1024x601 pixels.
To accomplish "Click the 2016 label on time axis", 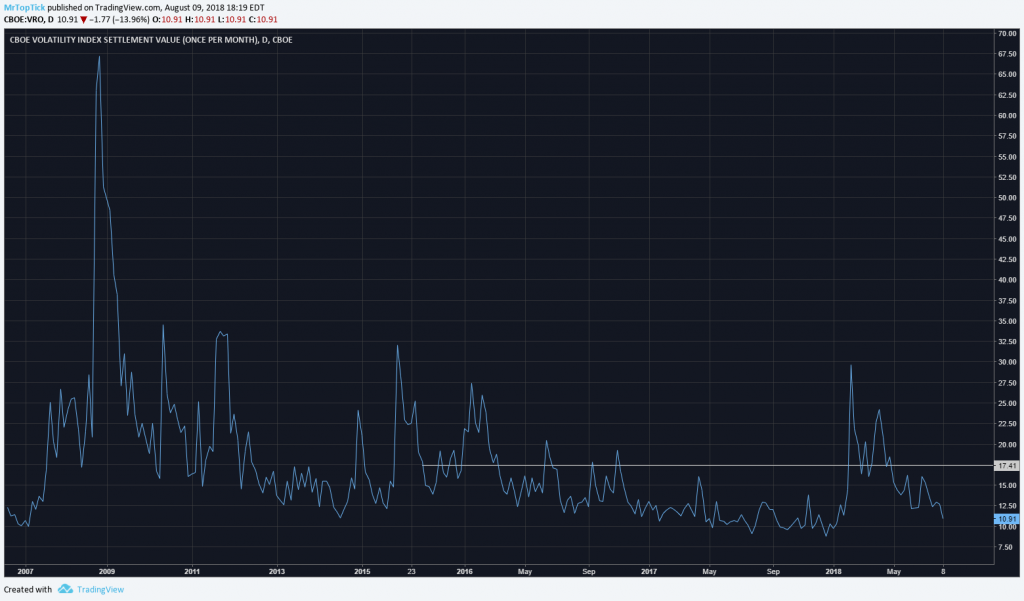I will click(x=464, y=571).
